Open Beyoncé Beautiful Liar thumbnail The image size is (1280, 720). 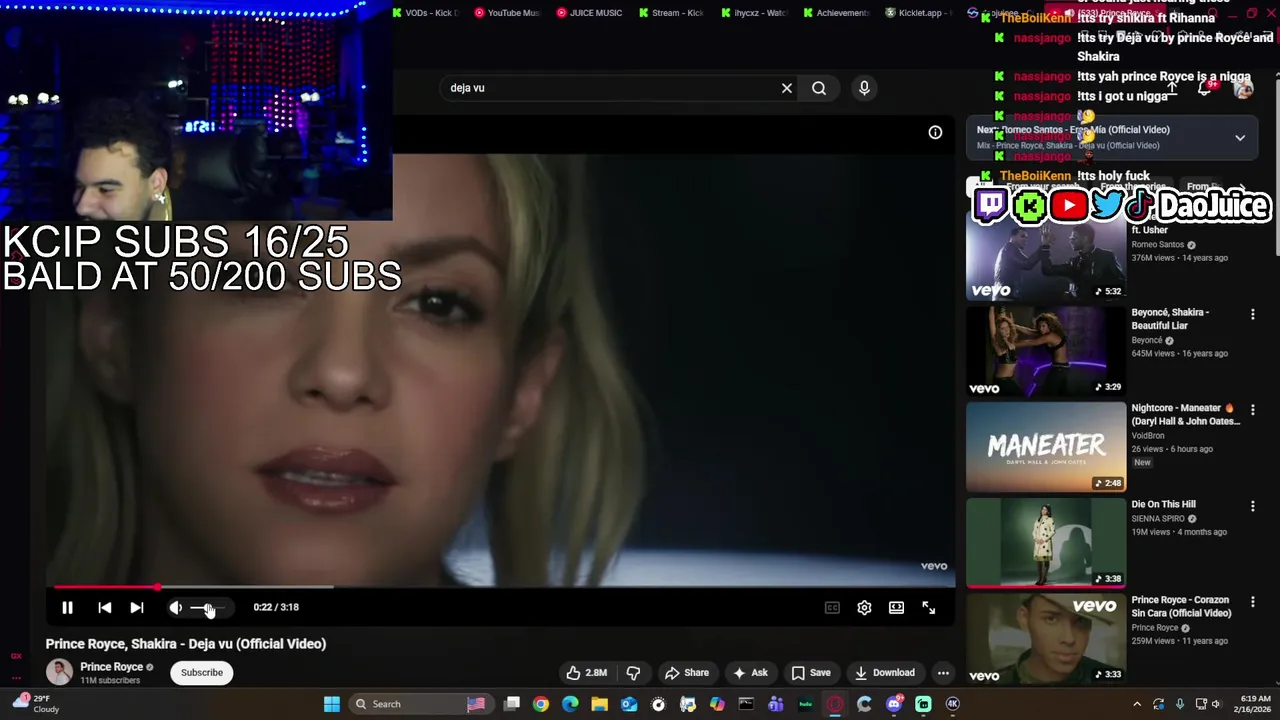(x=1046, y=351)
